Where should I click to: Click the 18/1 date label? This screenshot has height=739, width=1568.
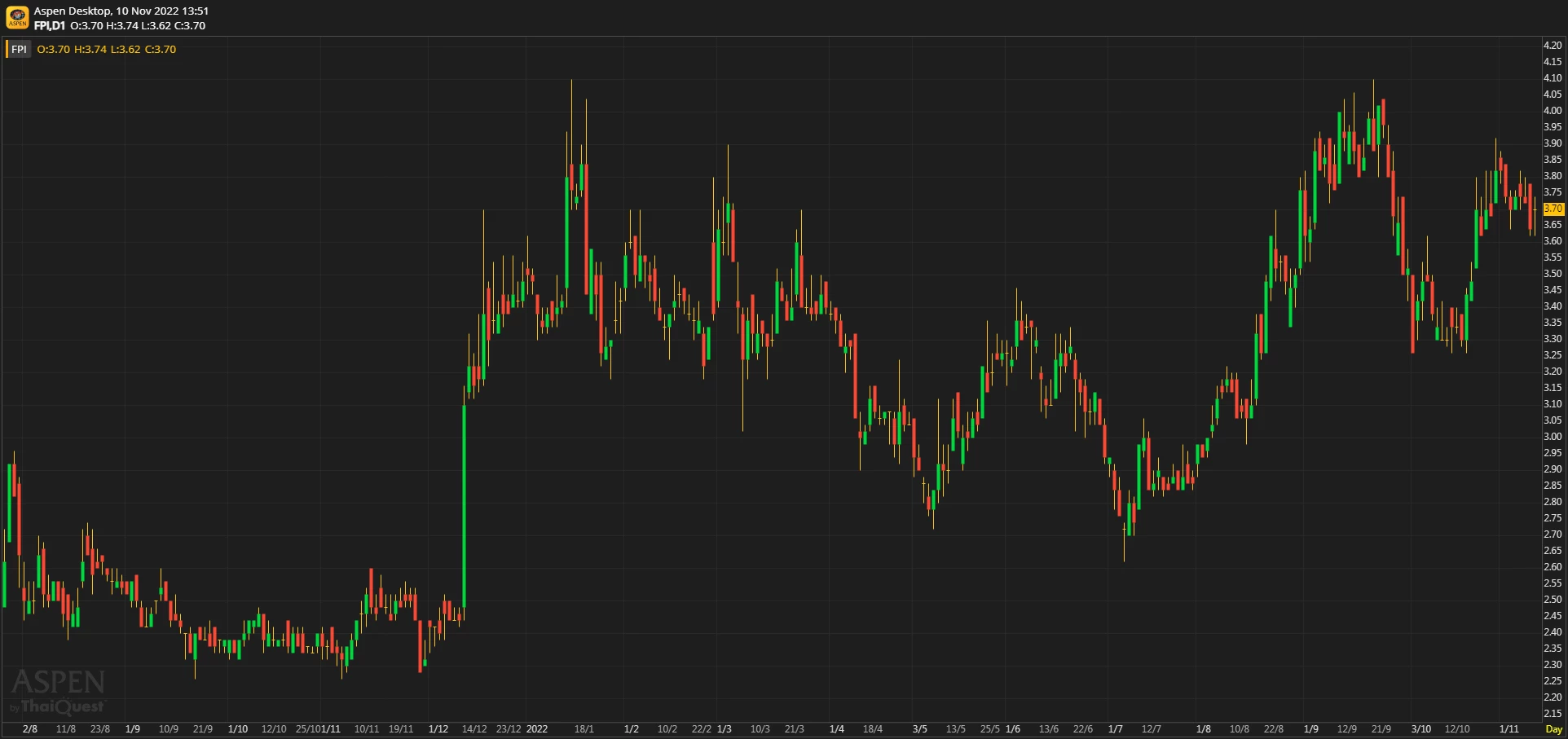[584, 729]
